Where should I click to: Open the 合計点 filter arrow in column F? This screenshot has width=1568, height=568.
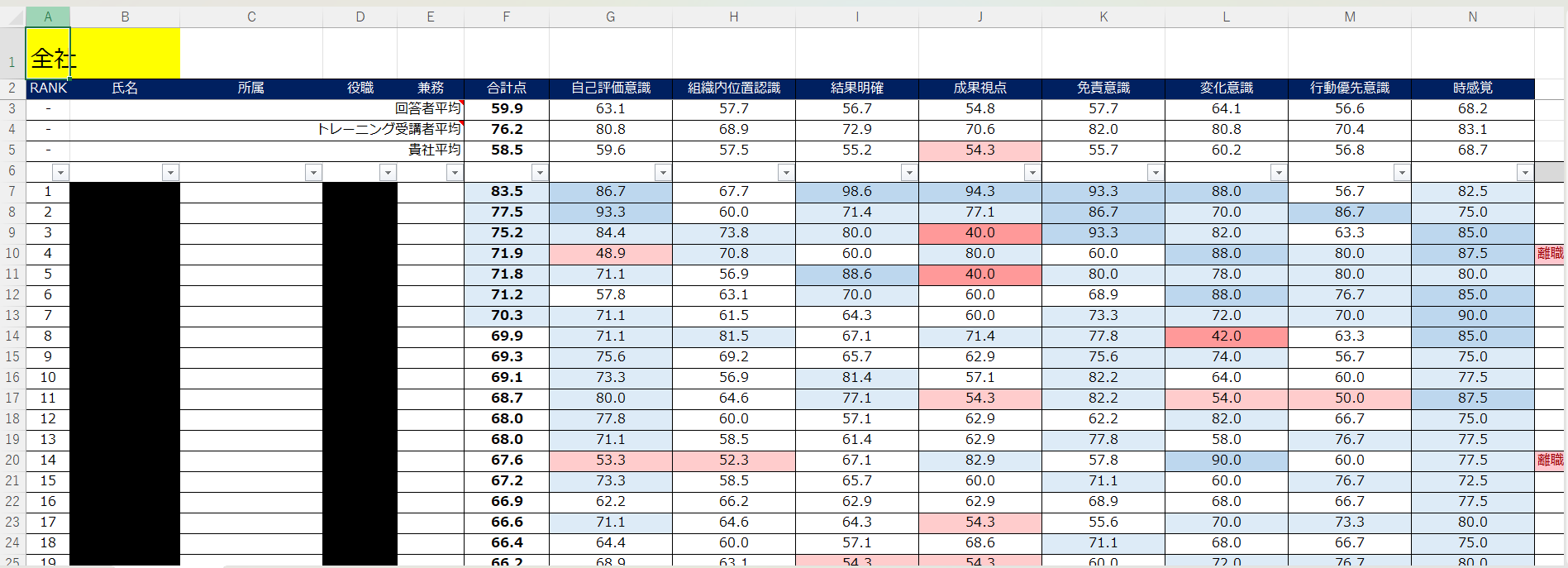tap(540, 172)
